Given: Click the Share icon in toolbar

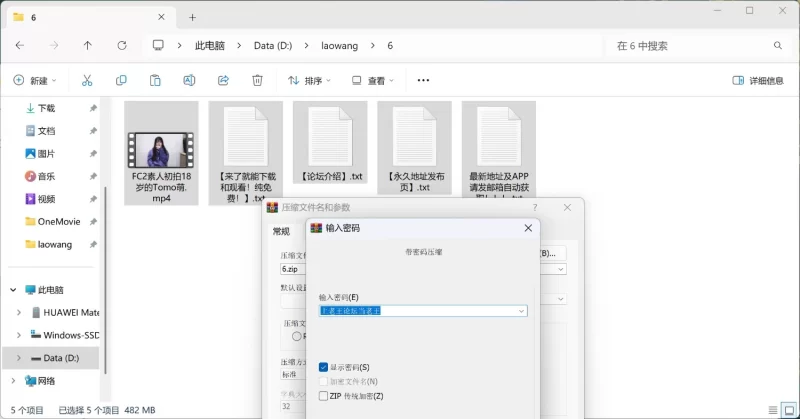Looking at the screenshot, I should (223, 80).
